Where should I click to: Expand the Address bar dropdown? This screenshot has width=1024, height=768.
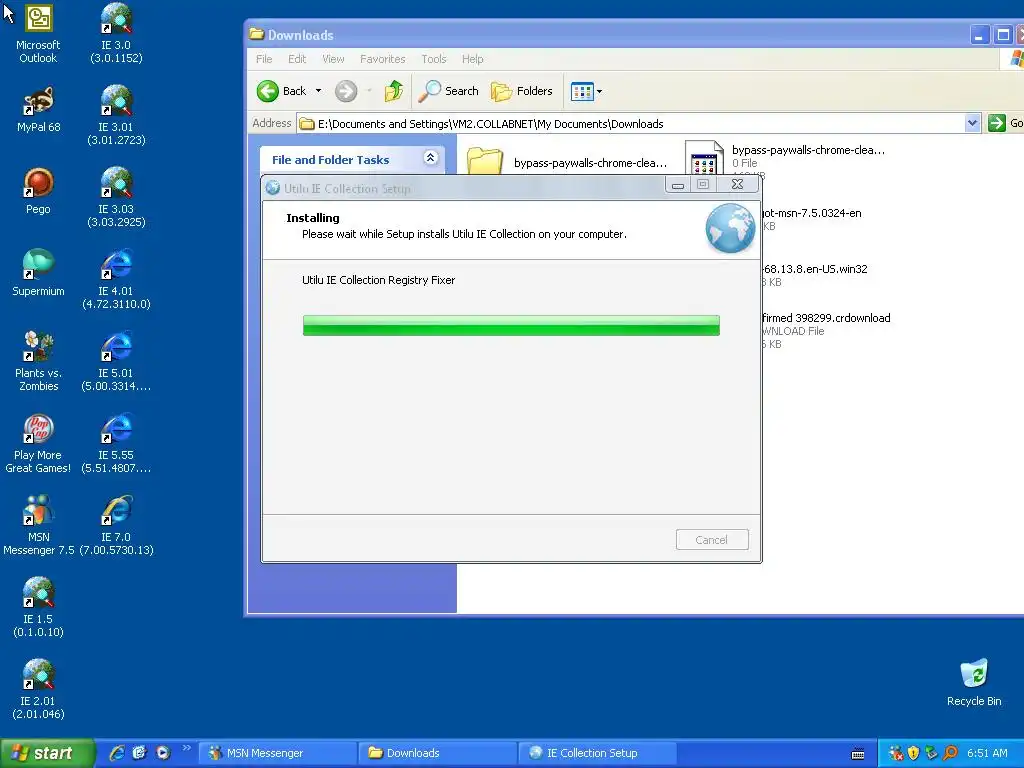tap(972, 123)
